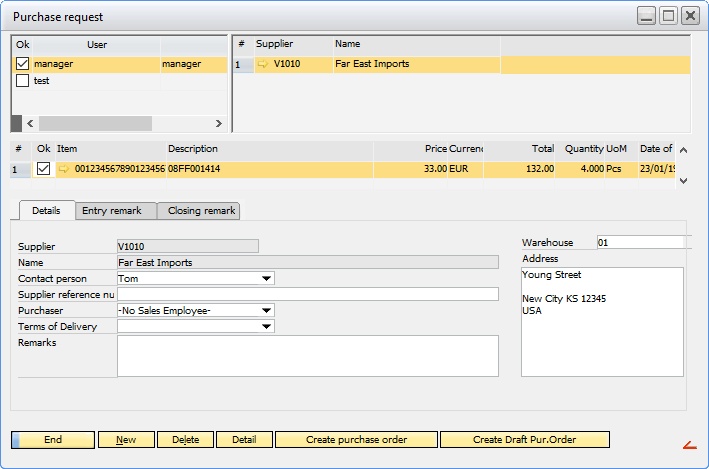
Task: Click the End button
Action: point(53,440)
